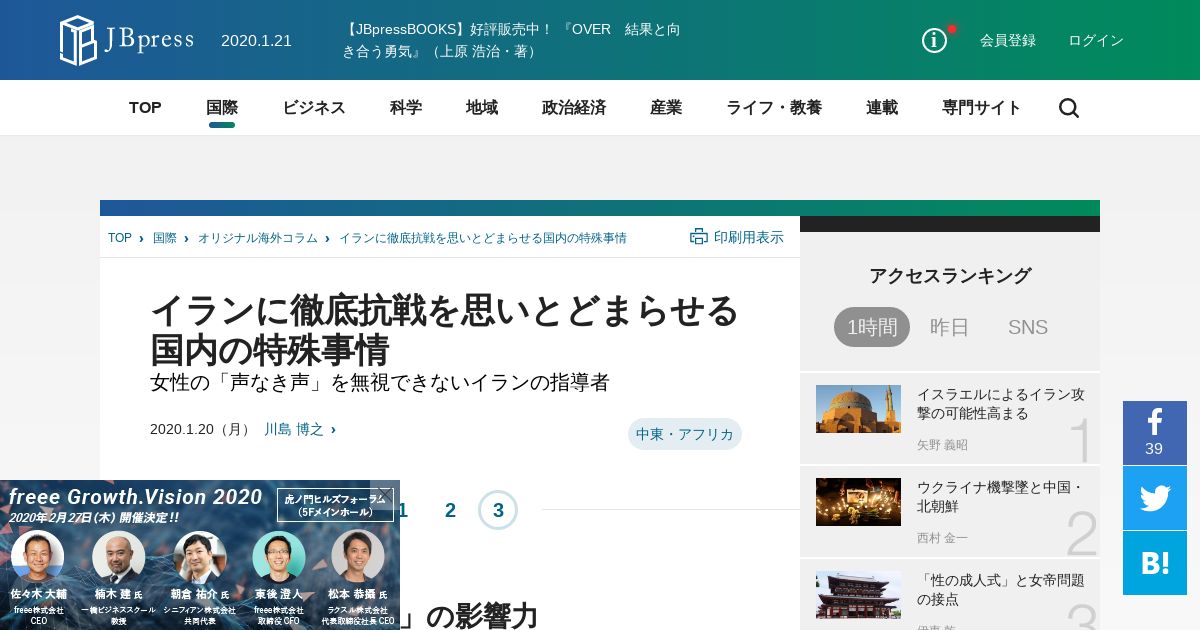1200x630 pixels.
Task: Open the night lights thumbnail rank 2
Action: point(858,502)
